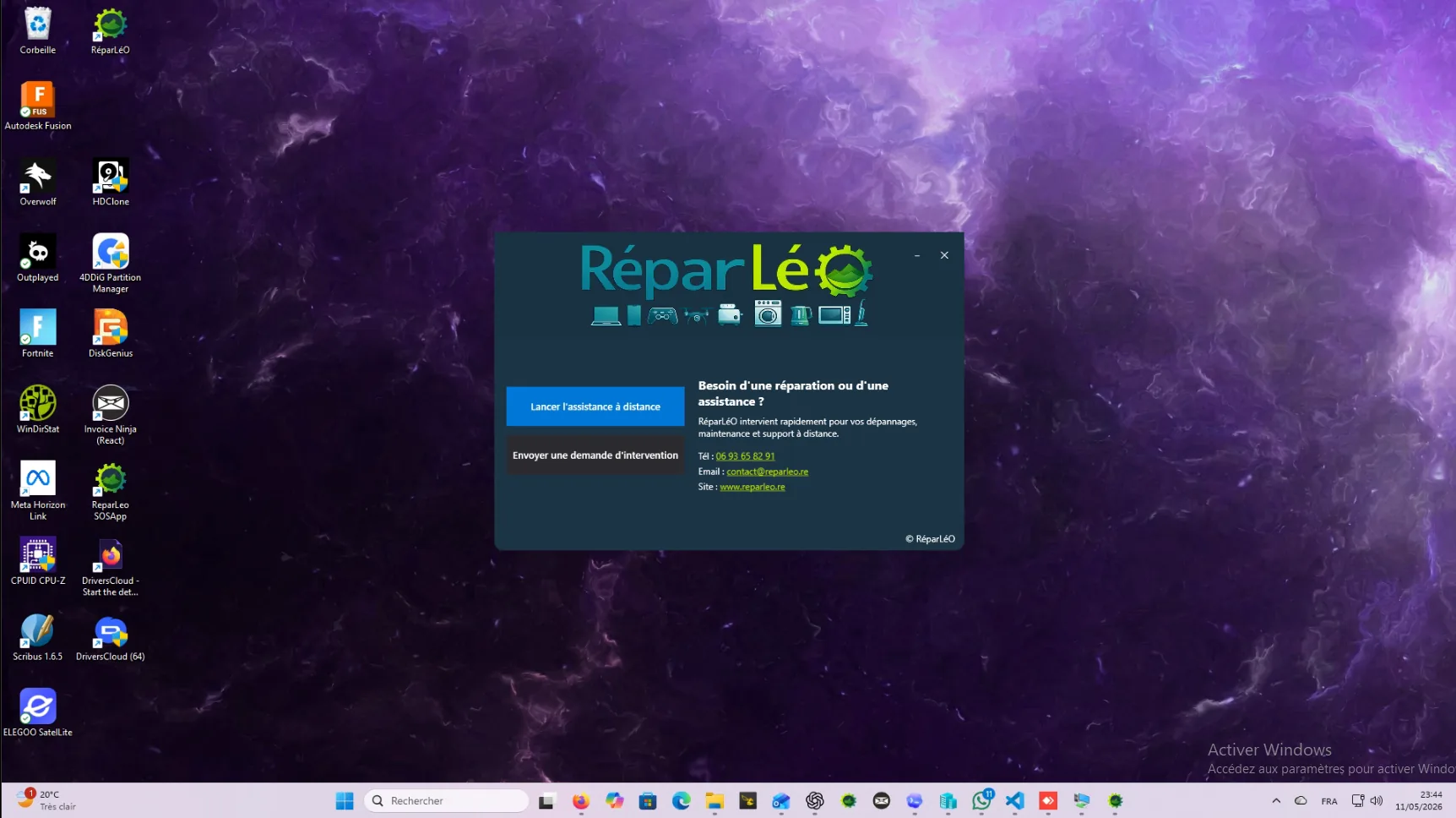
Task: Open Visual Studio Code from the taskbar
Action: pos(1015,801)
